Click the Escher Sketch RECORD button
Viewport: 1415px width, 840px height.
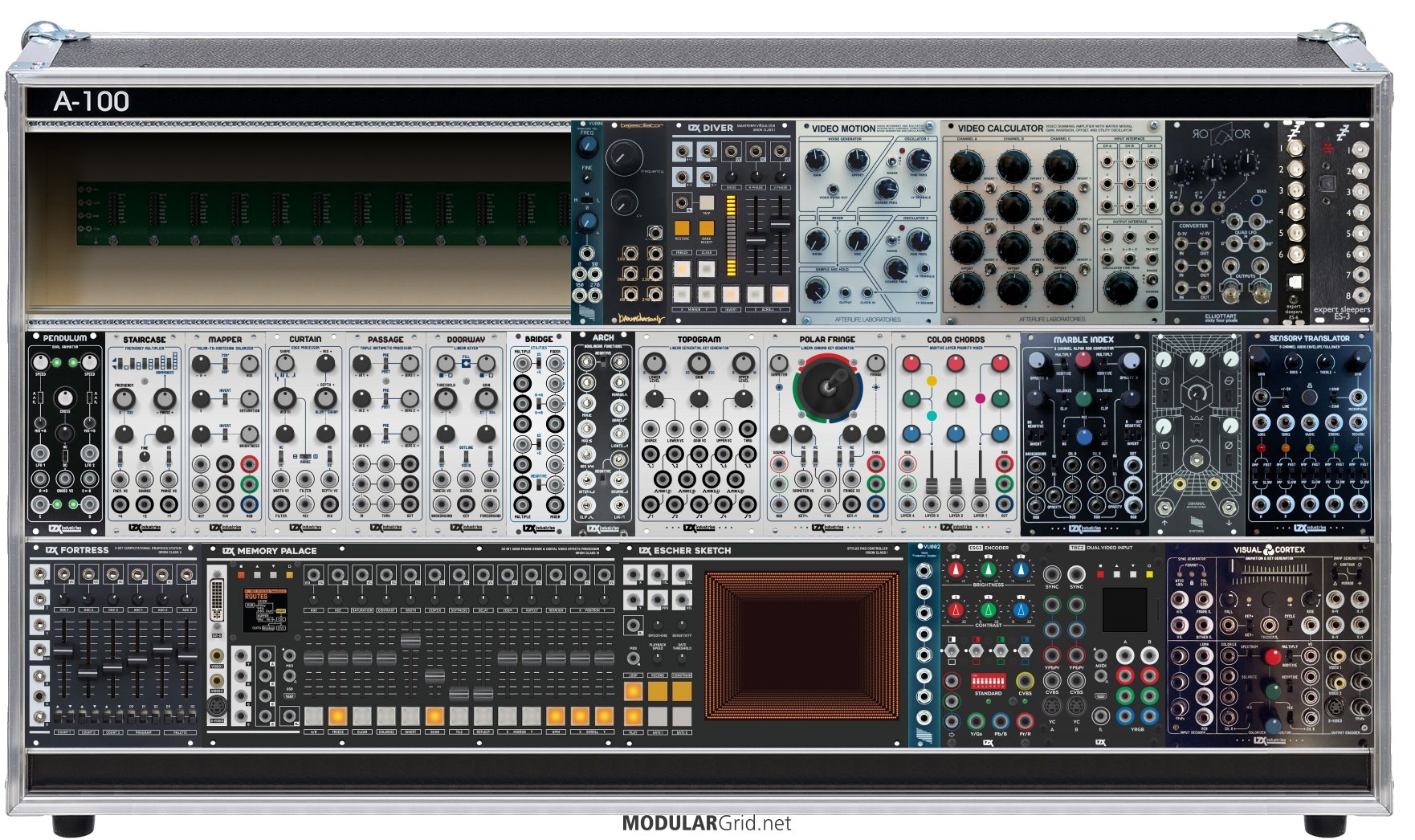pyautogui.click(x=658, y=690)
